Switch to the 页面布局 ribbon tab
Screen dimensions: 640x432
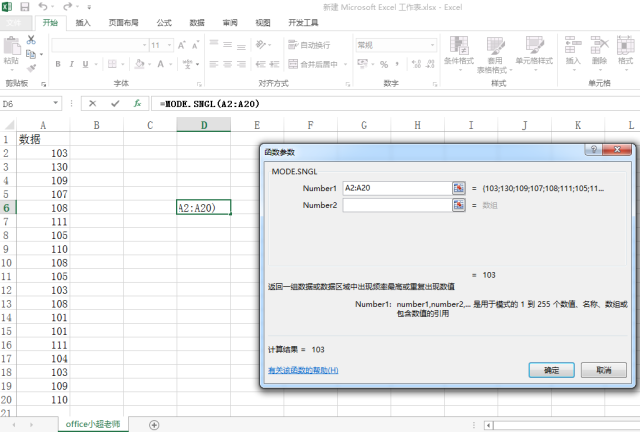coord(123,22)
